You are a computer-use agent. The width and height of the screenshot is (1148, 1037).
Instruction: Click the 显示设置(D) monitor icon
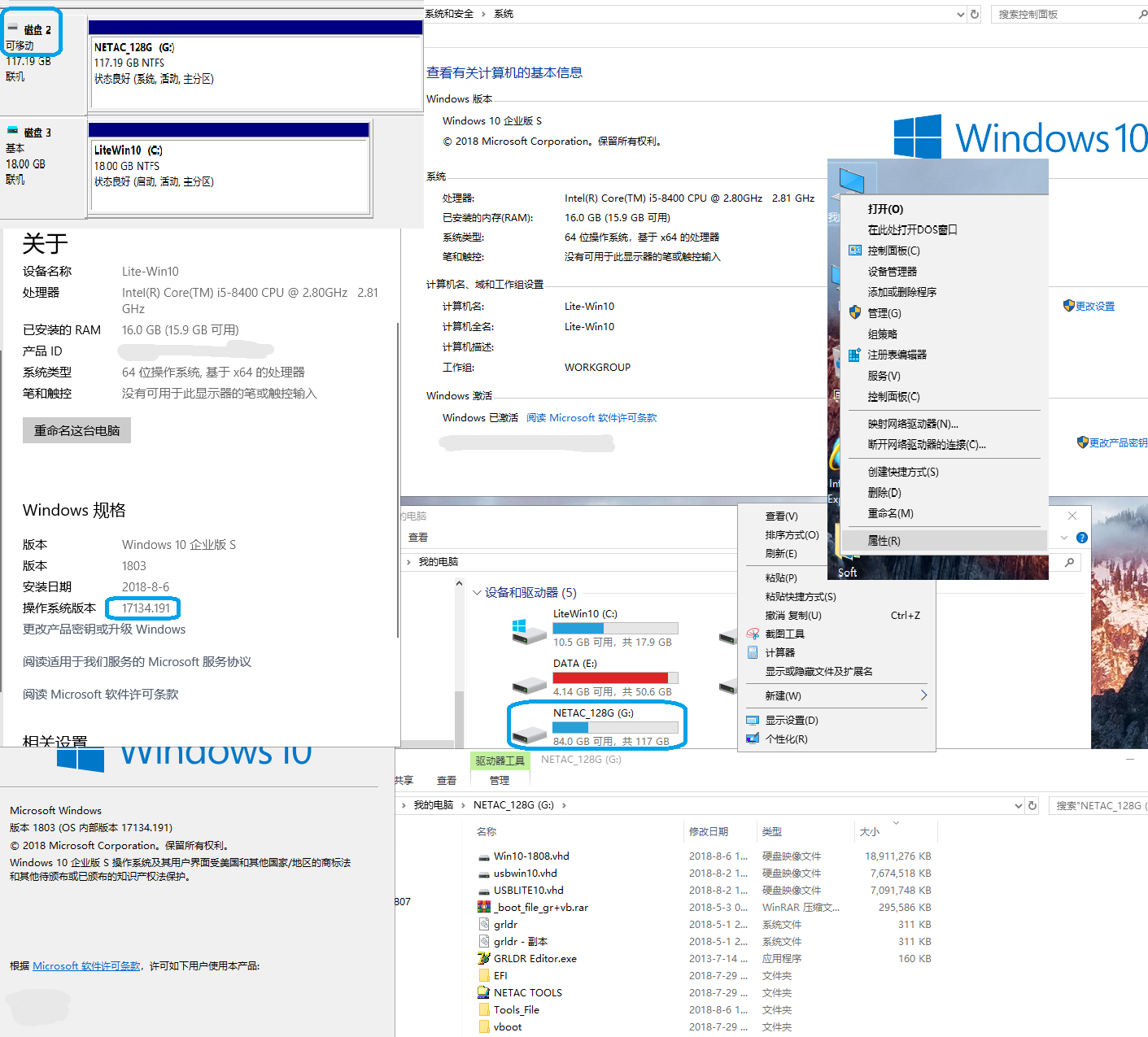753,720
